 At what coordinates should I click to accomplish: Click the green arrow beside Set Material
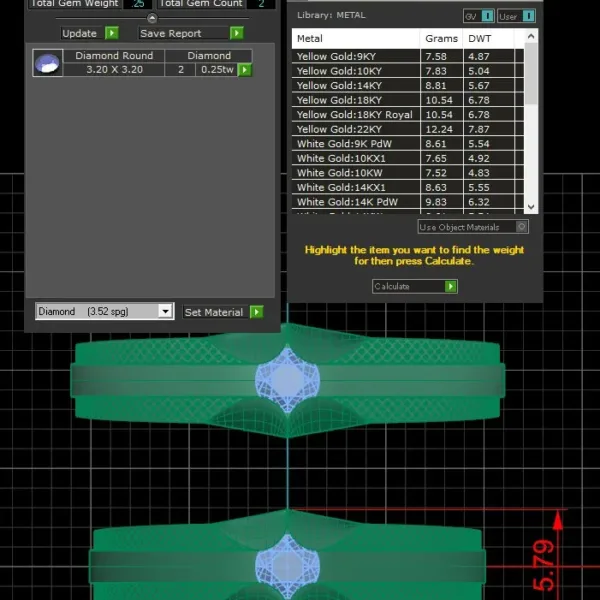257,312
